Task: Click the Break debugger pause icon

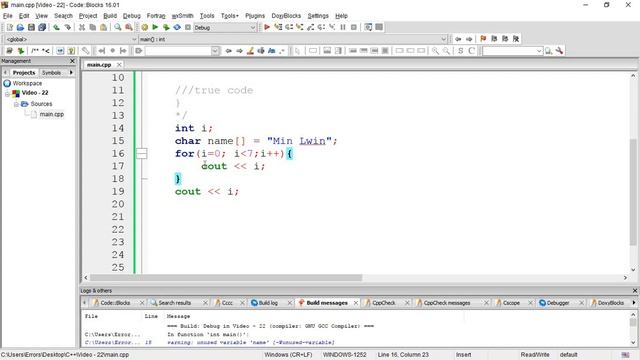Action: tap(343, 27)
